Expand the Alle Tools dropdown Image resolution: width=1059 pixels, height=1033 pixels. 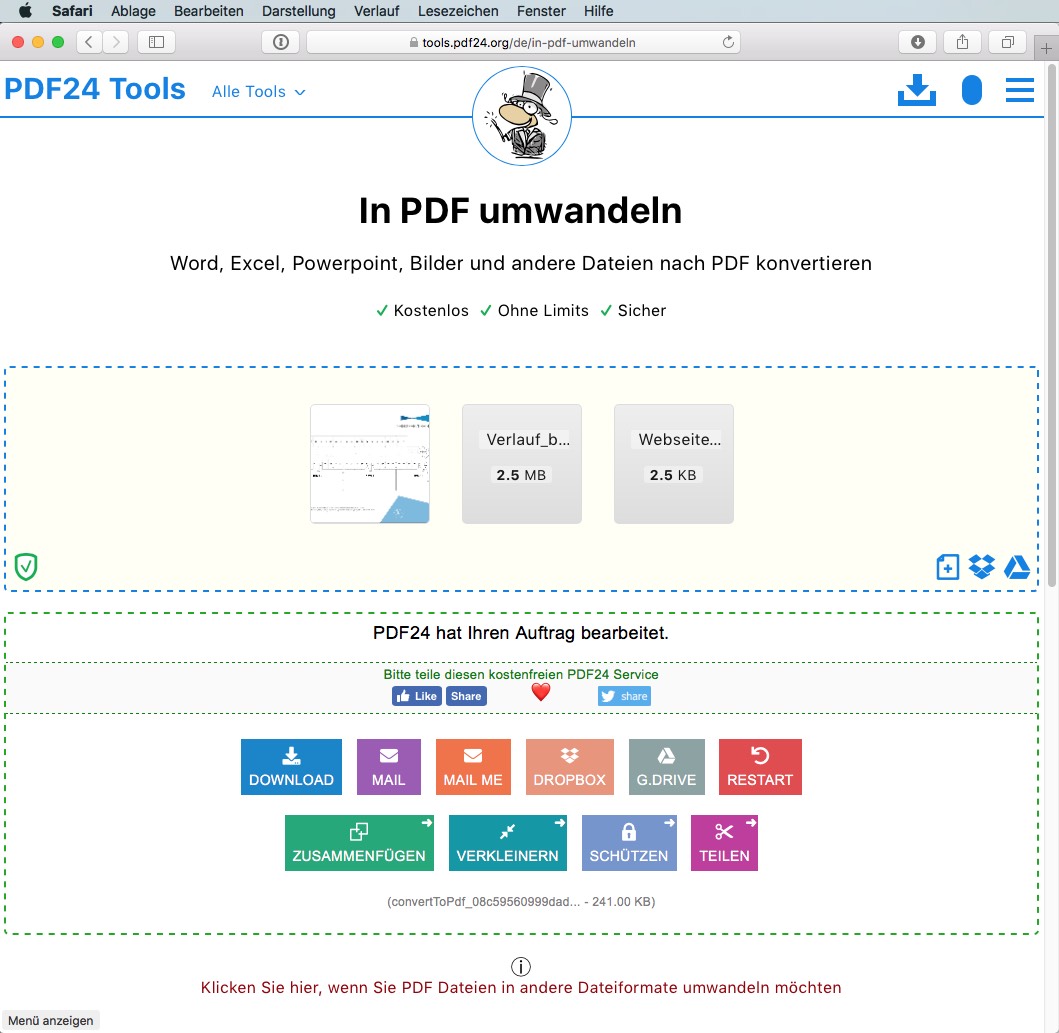(x=259, y=92)
